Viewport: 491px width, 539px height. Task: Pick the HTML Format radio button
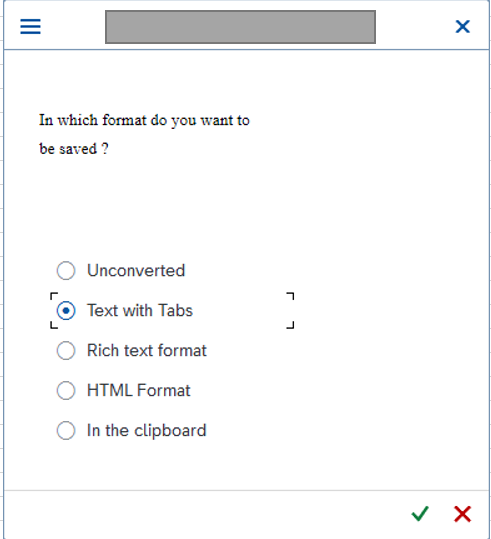pos(66,390)
